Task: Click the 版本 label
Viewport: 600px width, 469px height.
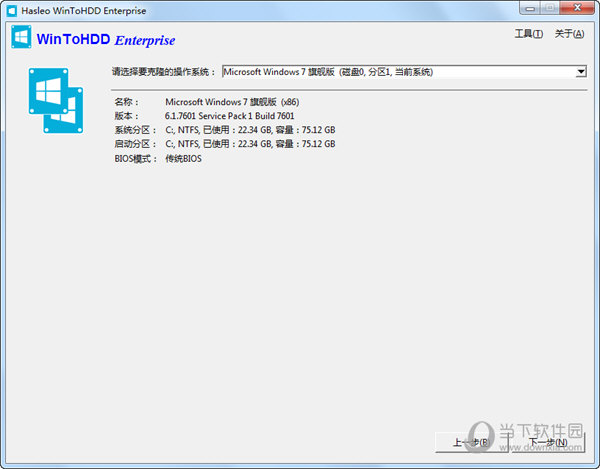Action: pos(127,116)
